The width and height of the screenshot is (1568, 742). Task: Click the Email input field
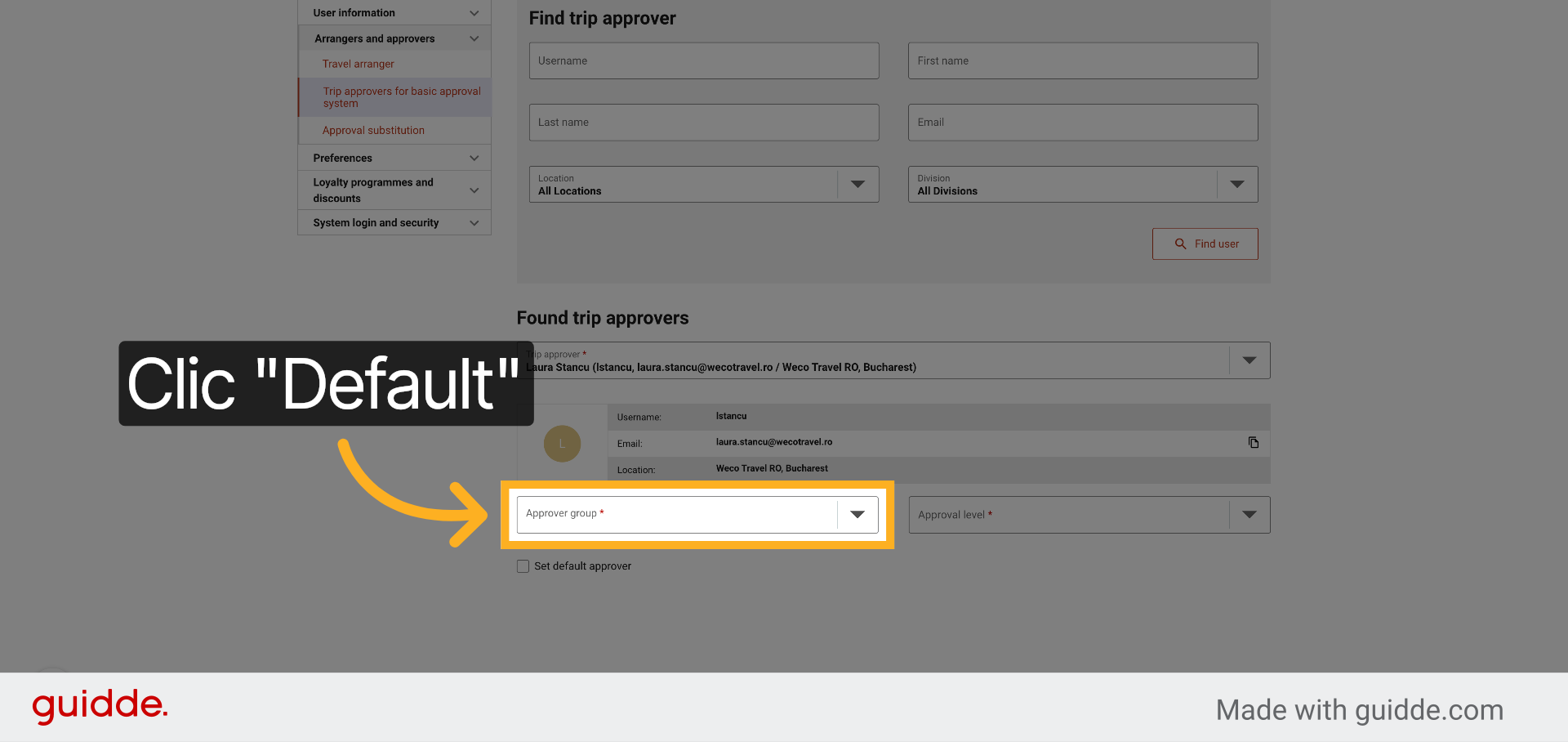click(x=1083, y=123)
